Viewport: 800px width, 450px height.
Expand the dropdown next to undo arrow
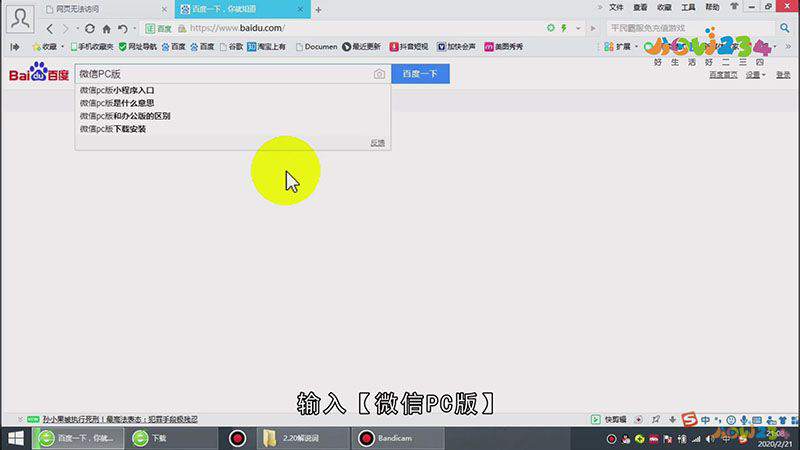coord(135,29)
